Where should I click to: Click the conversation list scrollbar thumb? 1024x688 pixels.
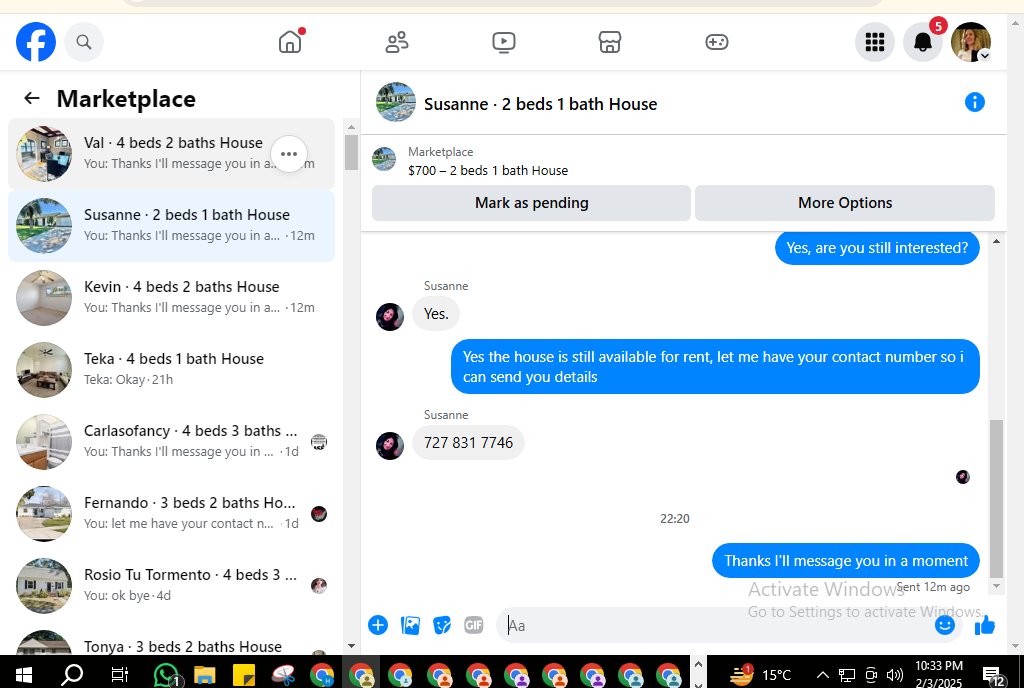pyautogui.click(x=351, y=152)
